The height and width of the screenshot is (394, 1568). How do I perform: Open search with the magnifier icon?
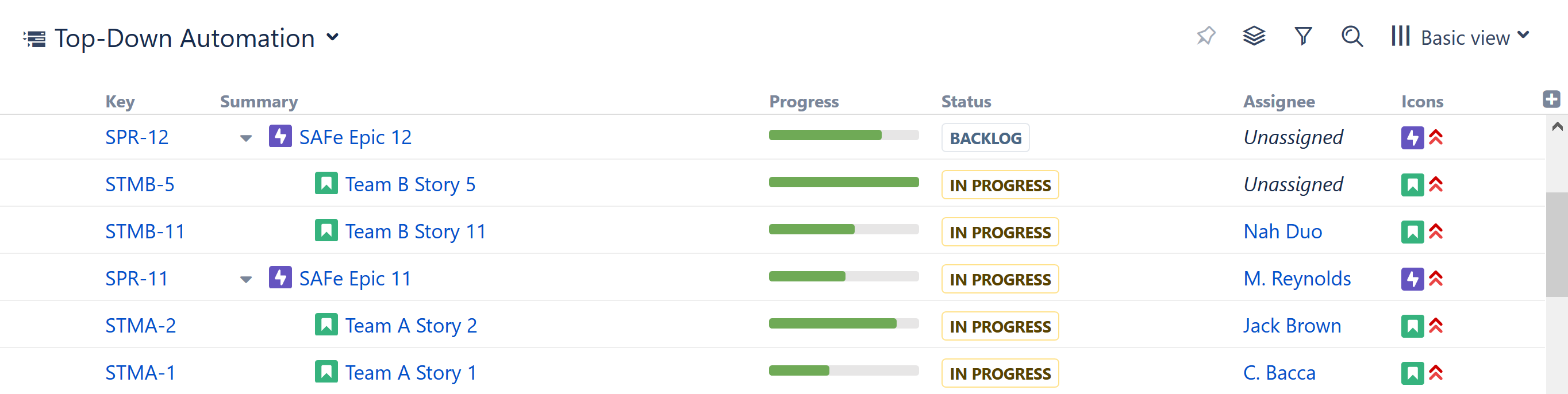pos(1351,37)
